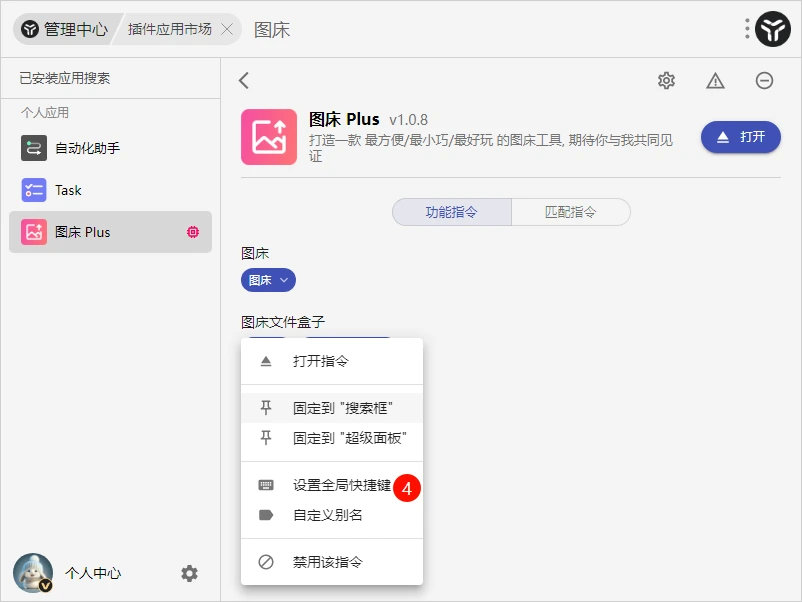
Task: Click the pin icon beside 固定到 "搜索框"
Action: [x=266, y=408]
